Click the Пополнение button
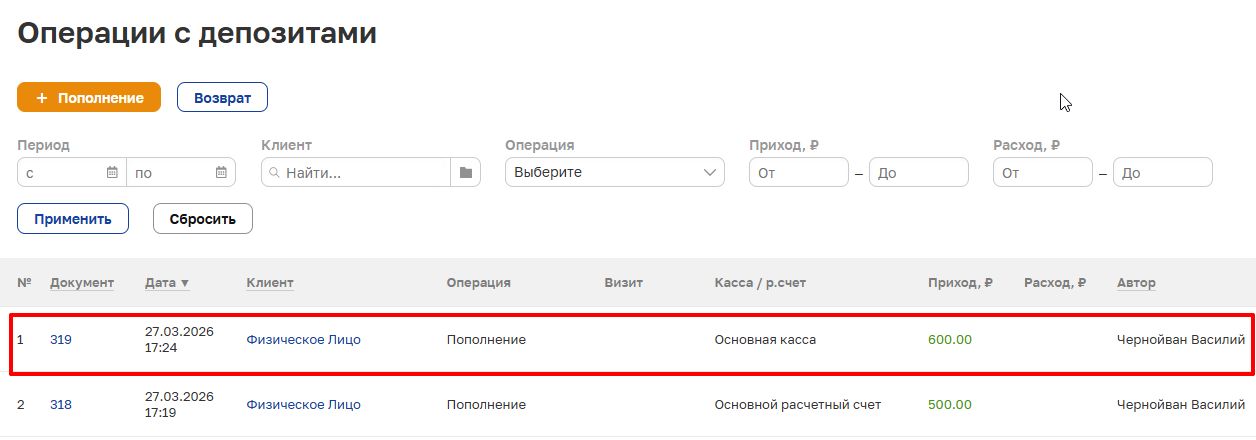Image resolution: width=1256 pixels, height=440 pixels. (x=89, y=98)
